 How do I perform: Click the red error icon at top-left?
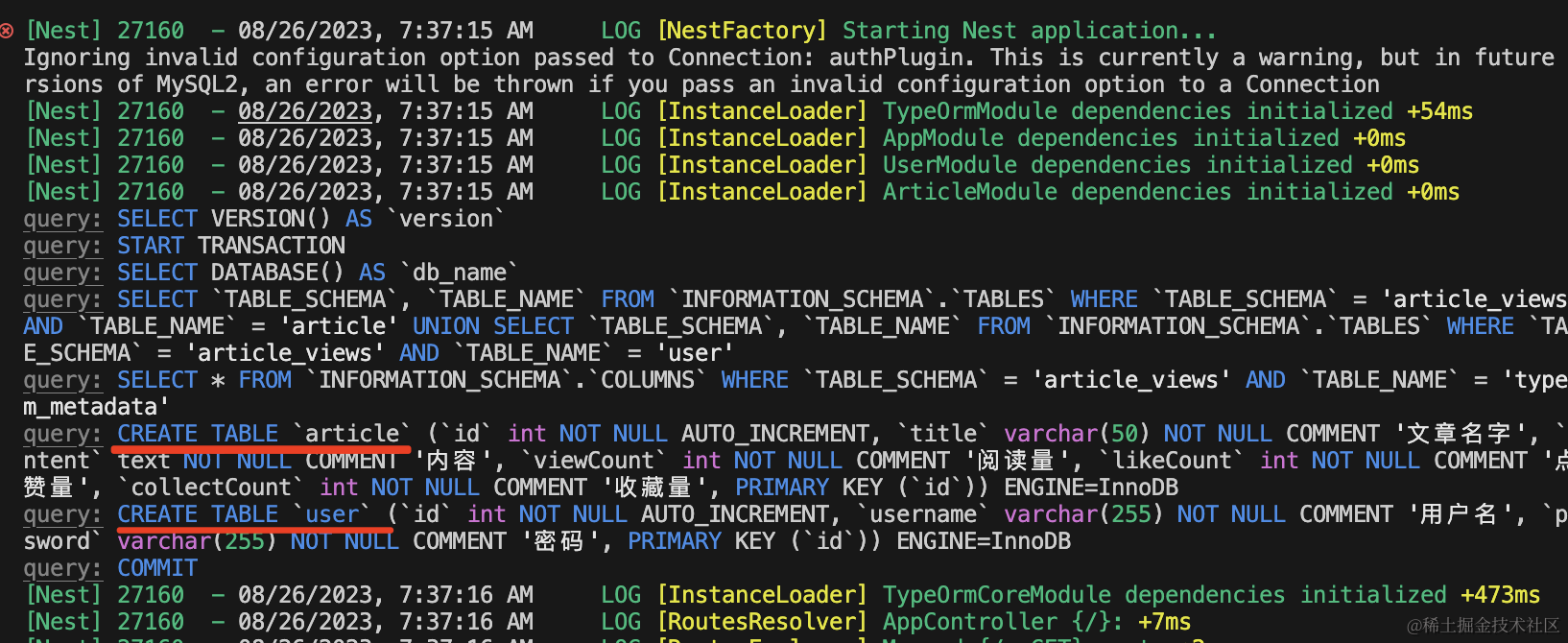coord(7,31)
